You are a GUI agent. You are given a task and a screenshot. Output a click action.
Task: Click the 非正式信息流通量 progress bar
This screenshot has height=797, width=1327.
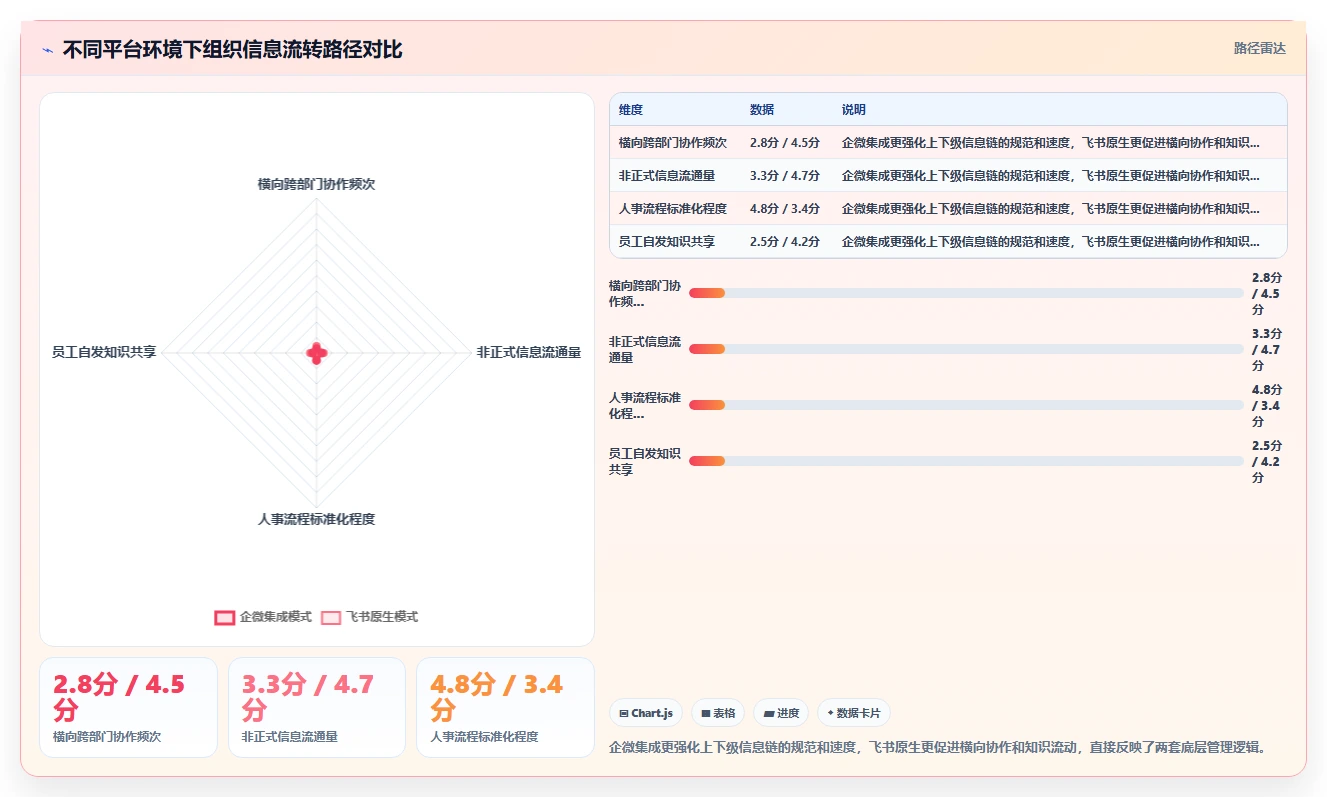[966, 349]
